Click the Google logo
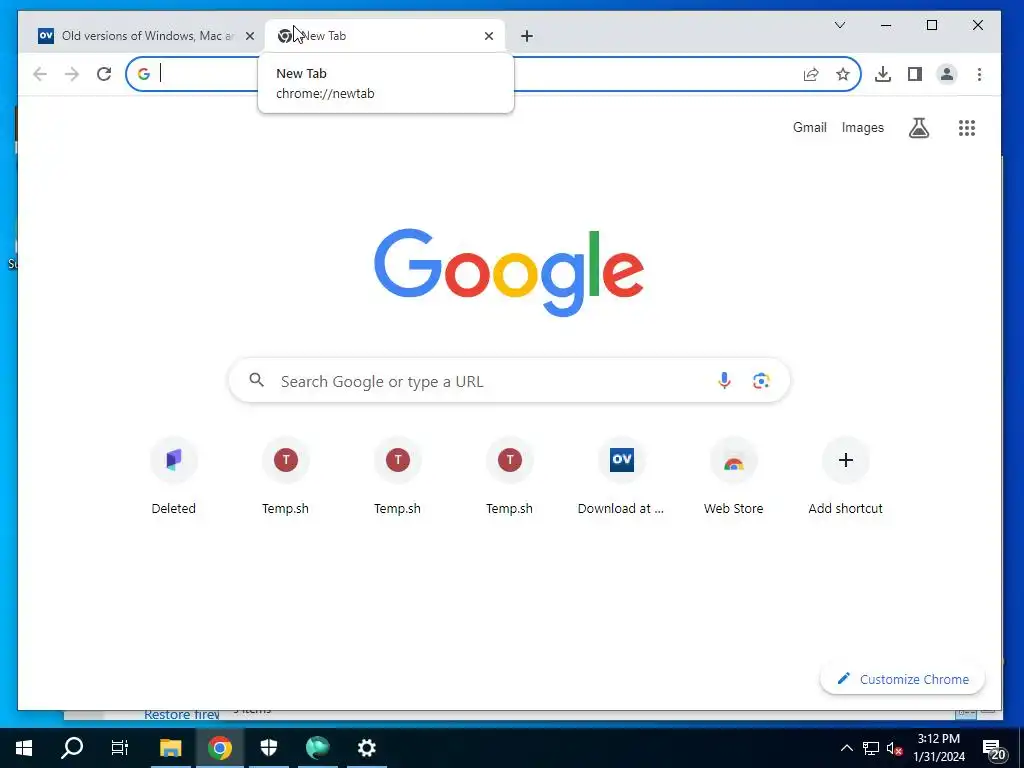 tap(509, 272)
